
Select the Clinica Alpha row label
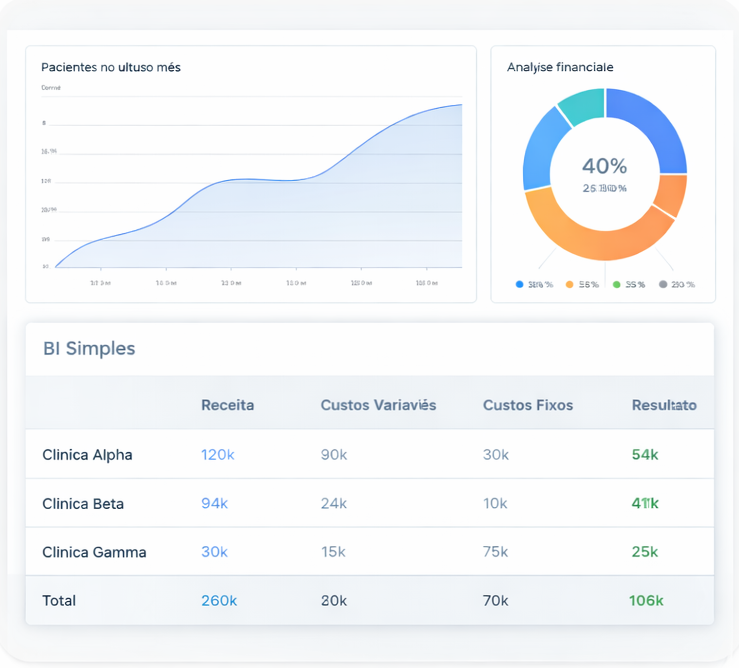tap(87, 455)
